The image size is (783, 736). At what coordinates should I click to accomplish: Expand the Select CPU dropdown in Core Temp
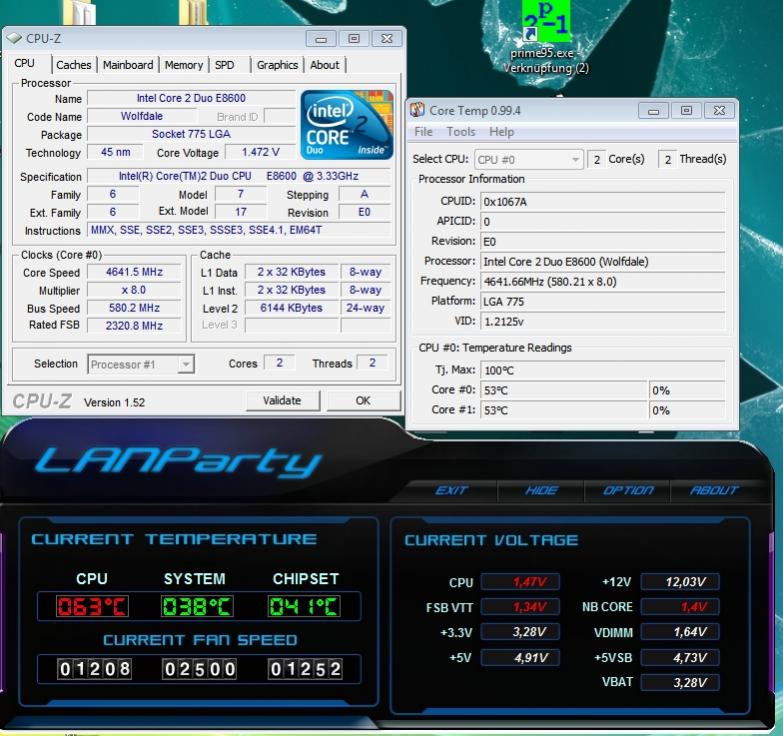[576, 160]
